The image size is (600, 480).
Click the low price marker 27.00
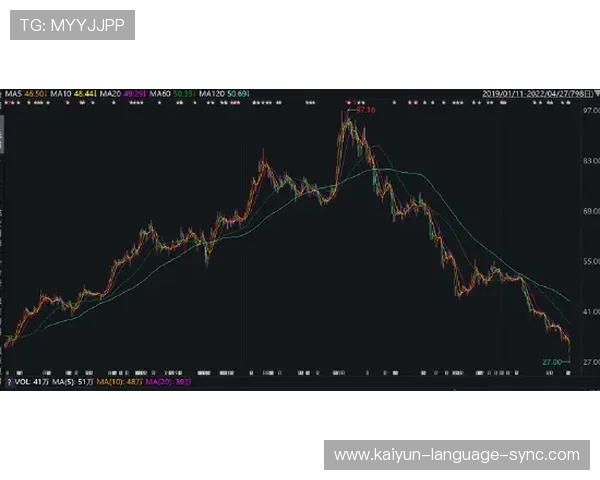[551, 361]
